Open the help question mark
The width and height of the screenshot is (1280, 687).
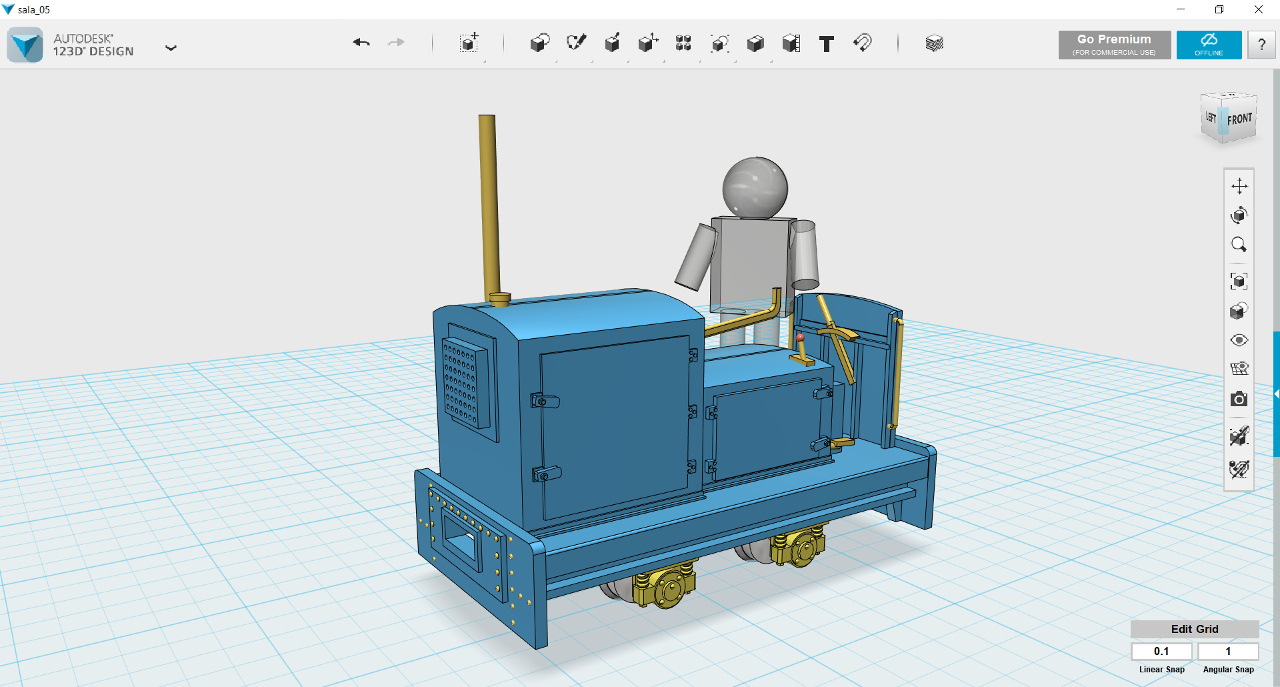[1261, 45]
